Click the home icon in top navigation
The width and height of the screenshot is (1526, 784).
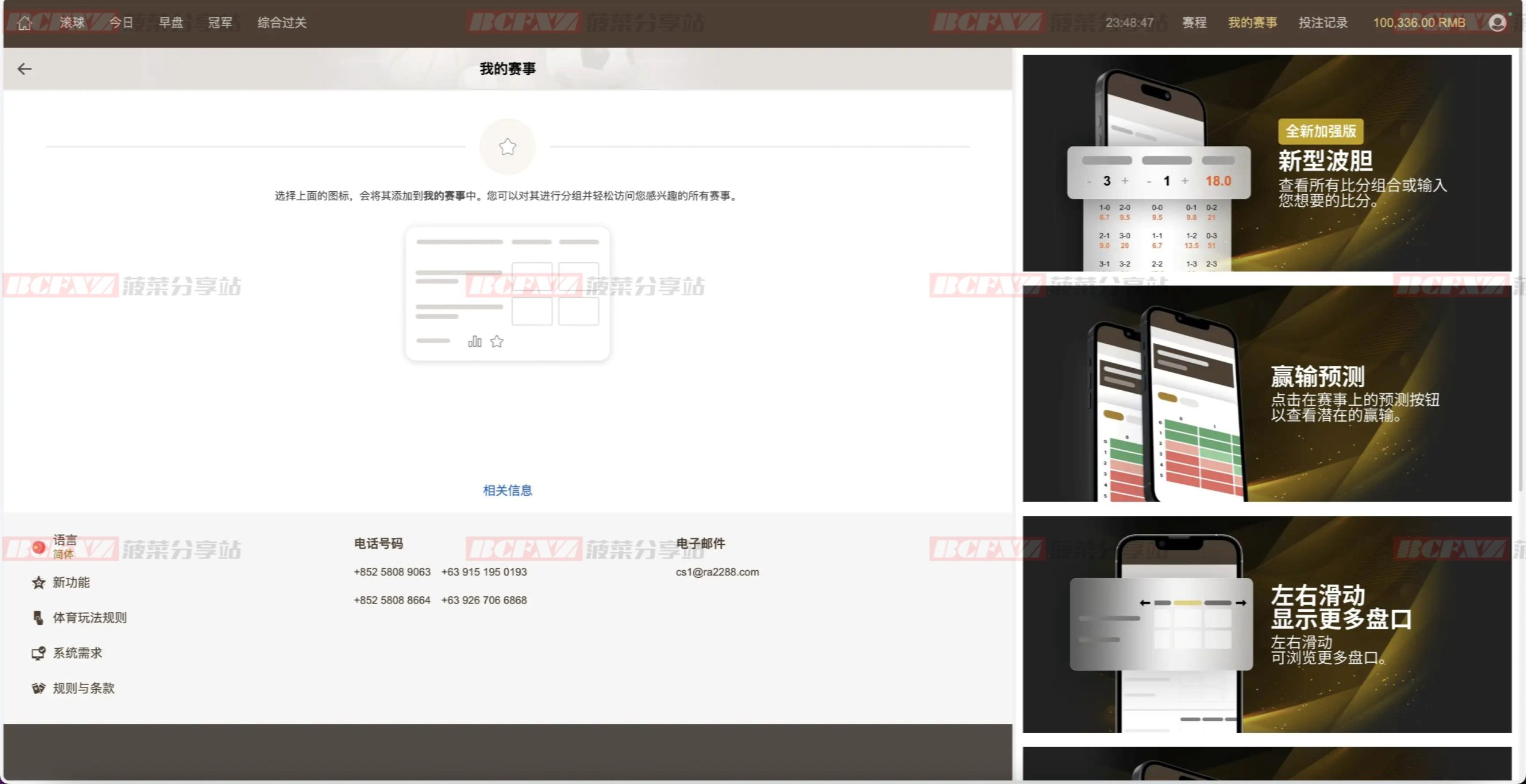[24, 23]
